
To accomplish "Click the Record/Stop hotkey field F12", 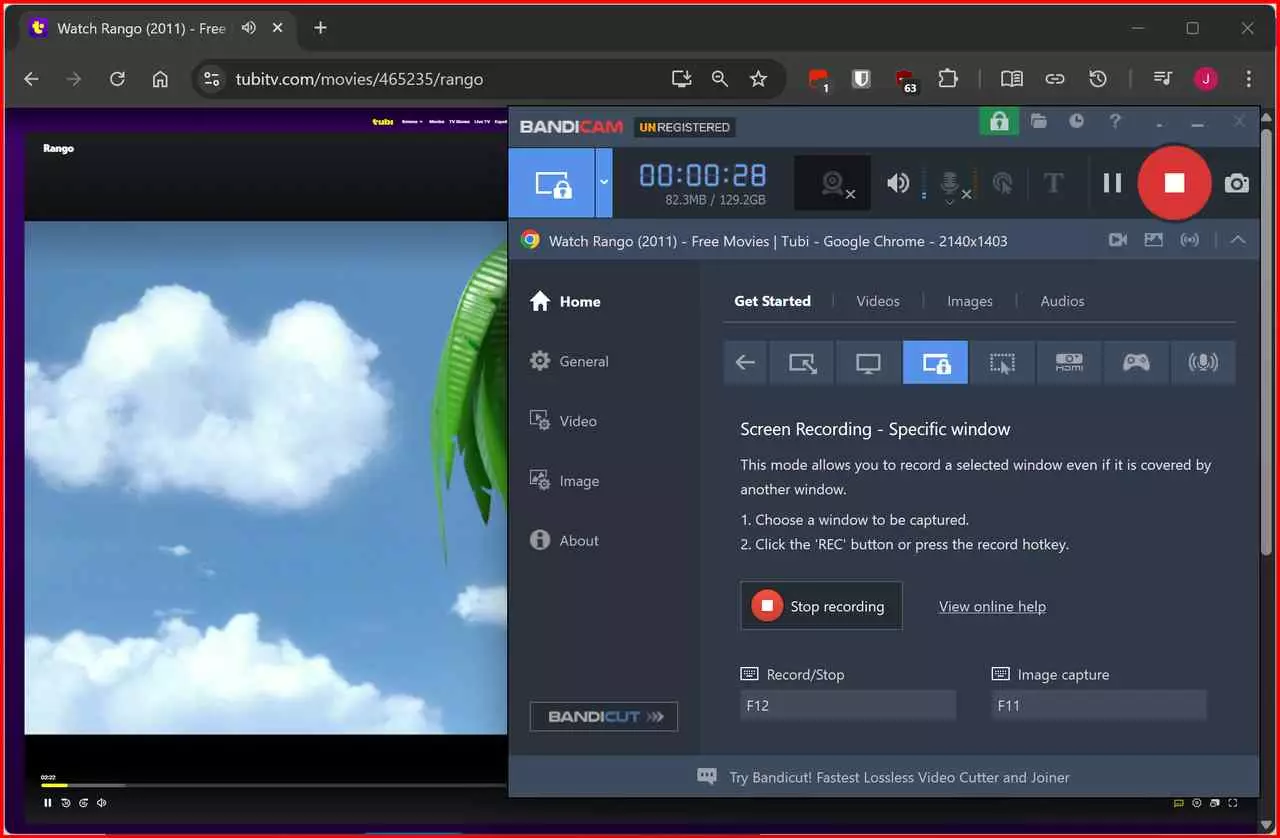I will [x=848, y=705].
